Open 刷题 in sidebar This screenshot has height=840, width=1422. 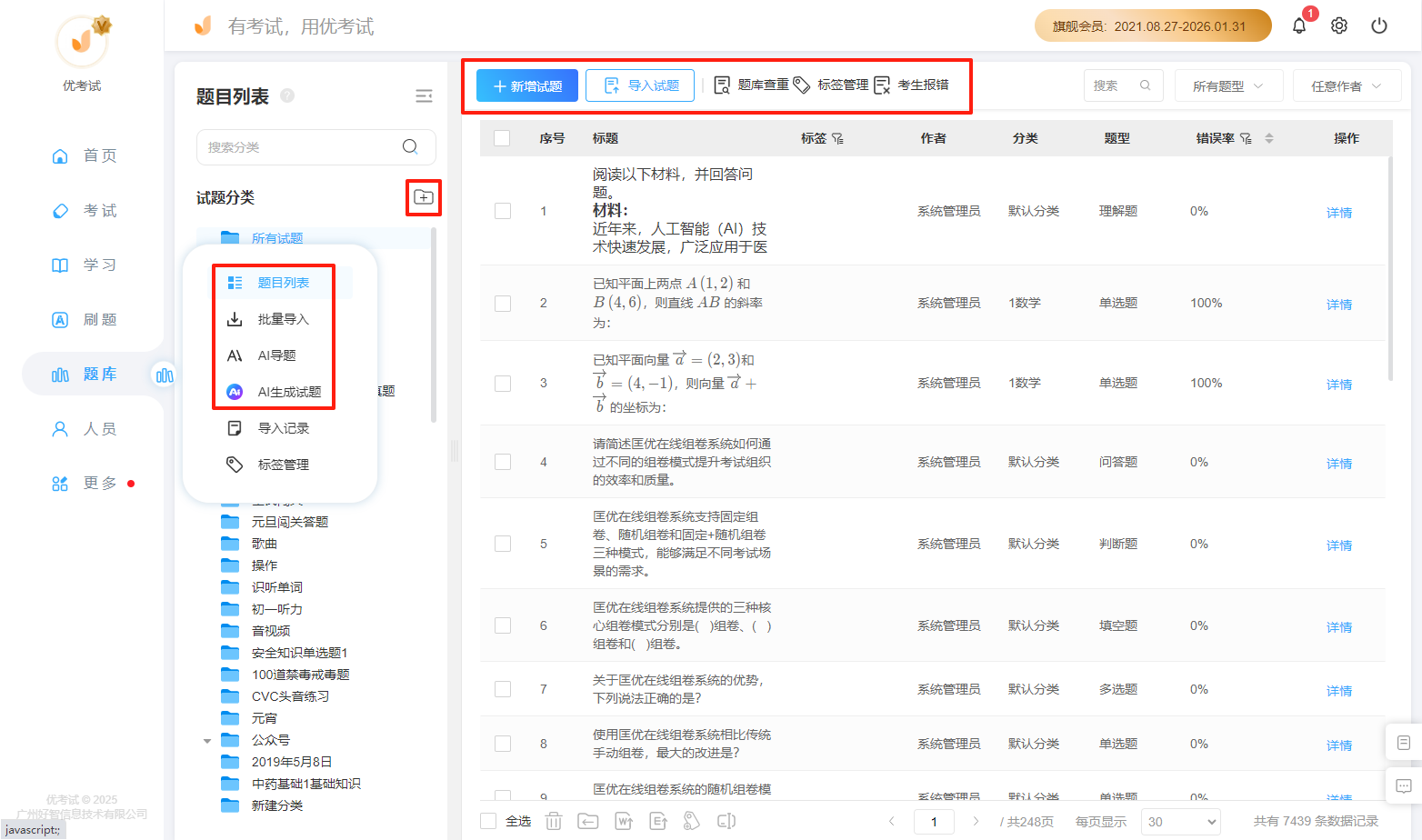click(x=84, y=319)
